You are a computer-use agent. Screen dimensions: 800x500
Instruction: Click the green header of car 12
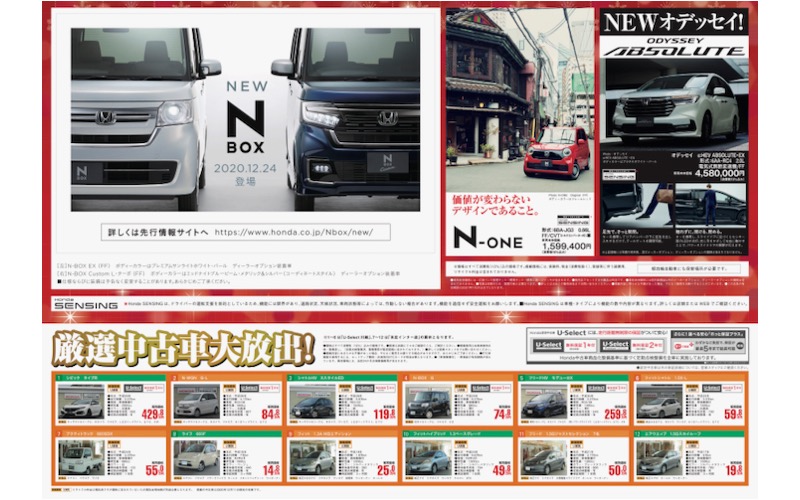click(x=689, y=434)
